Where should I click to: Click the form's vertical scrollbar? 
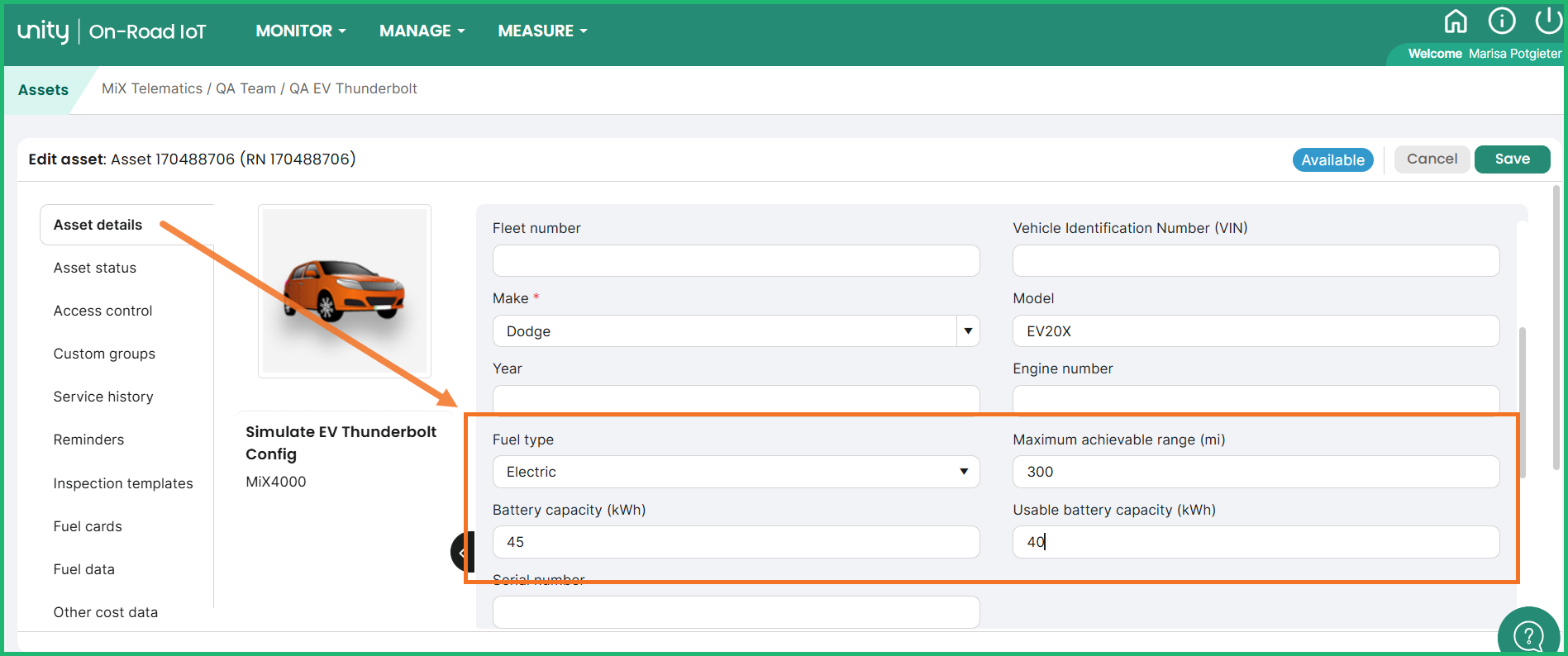1523,402
